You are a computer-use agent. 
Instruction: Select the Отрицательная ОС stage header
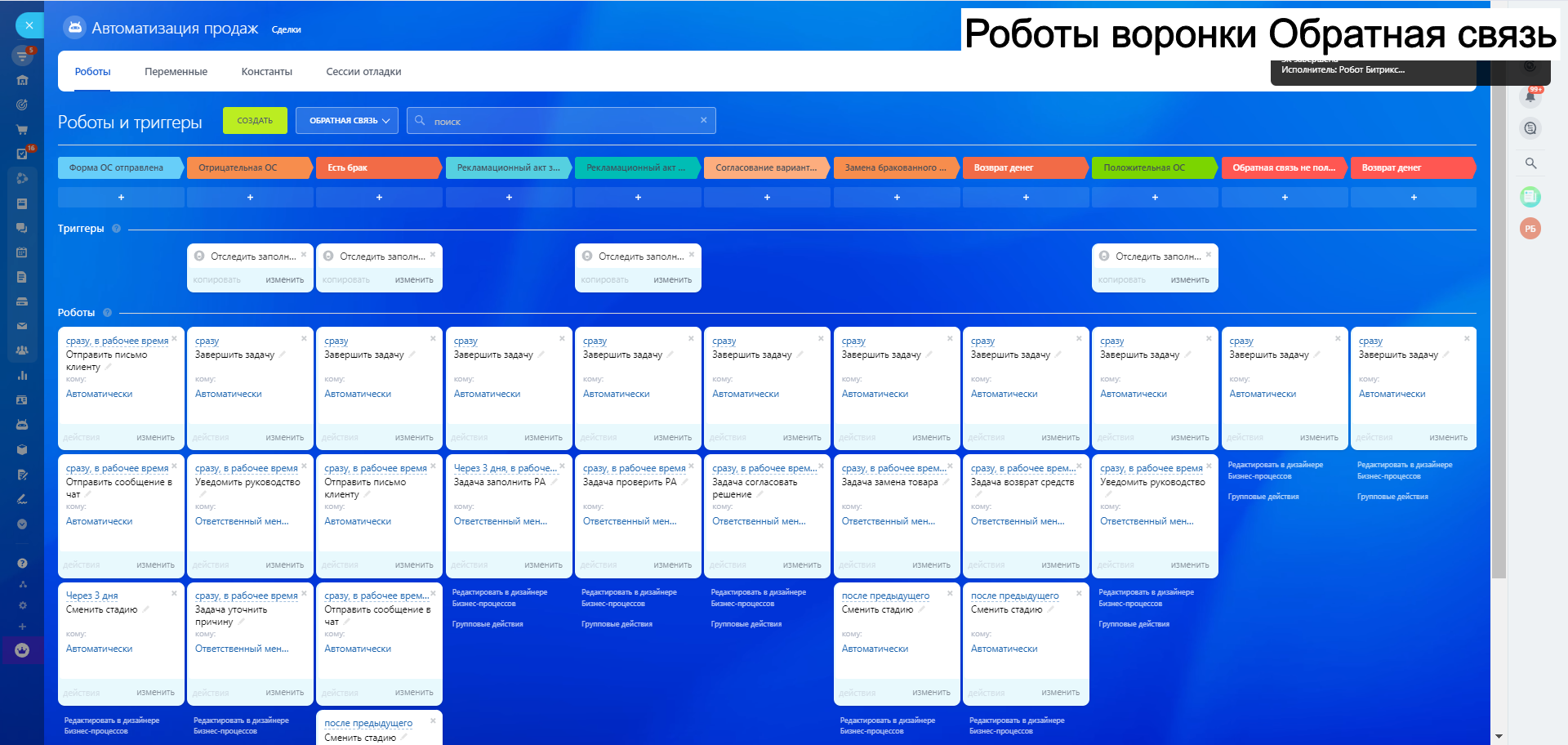[x=250, y=167]
